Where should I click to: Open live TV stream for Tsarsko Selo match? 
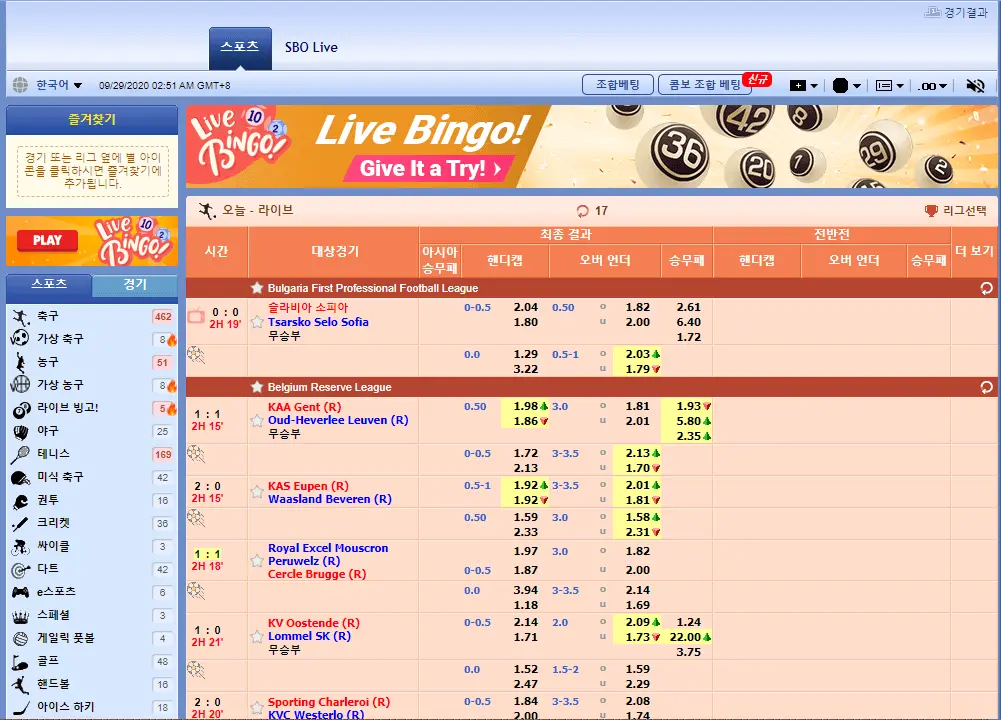coord(196,315)
